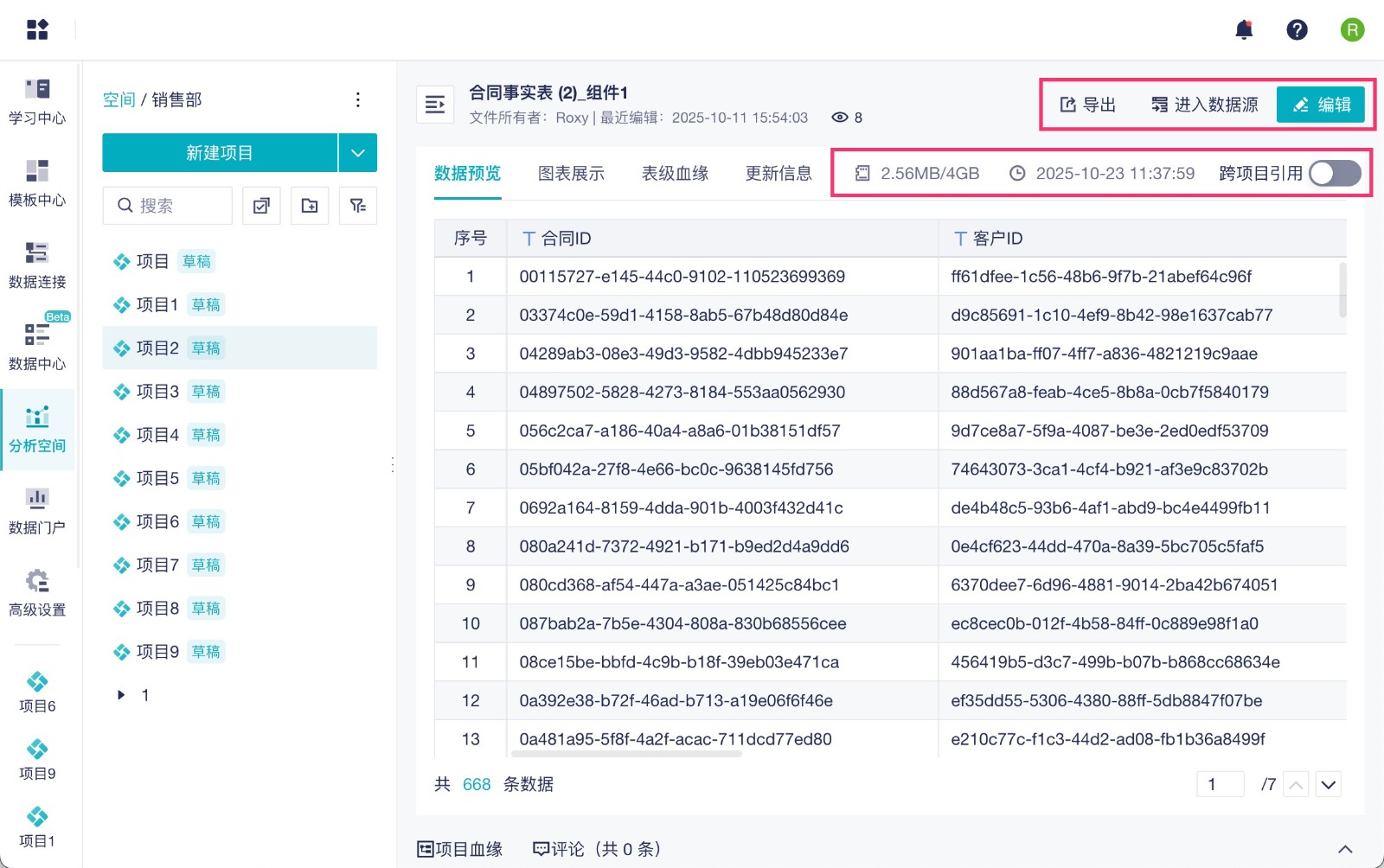Click the page number input field
Viewport: 1384px width, 868px height.
(1221, 784)
